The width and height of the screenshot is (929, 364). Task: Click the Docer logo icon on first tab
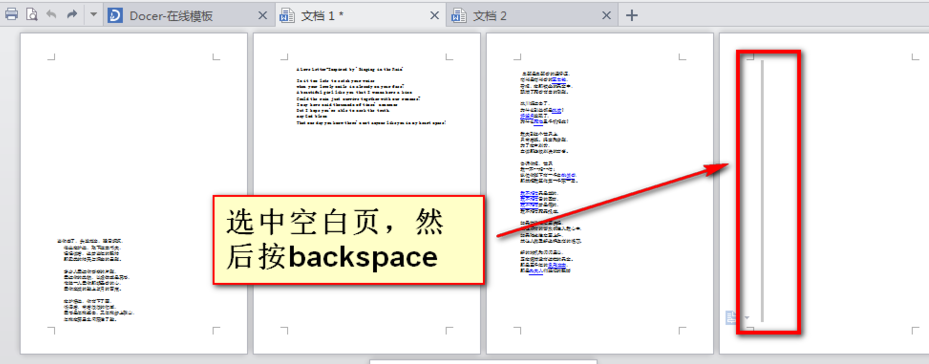click(x=116, y=16)
